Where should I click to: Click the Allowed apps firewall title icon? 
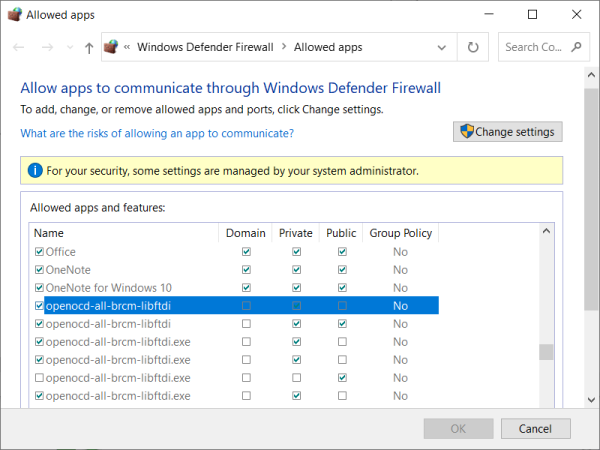(15, 15)
